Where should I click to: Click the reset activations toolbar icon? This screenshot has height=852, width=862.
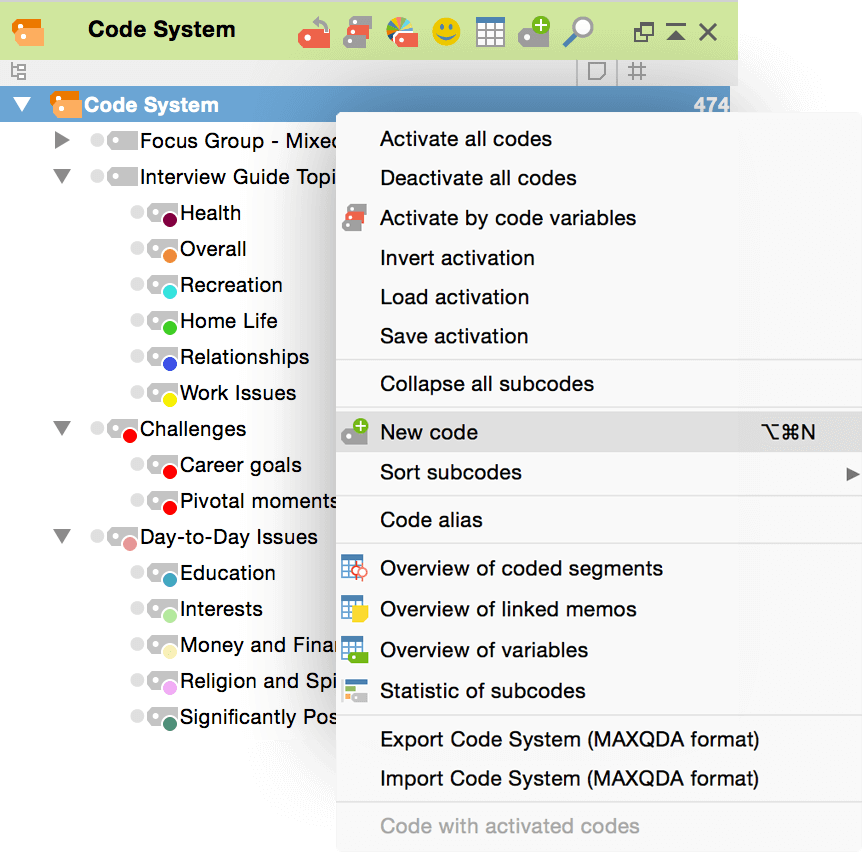314,32
